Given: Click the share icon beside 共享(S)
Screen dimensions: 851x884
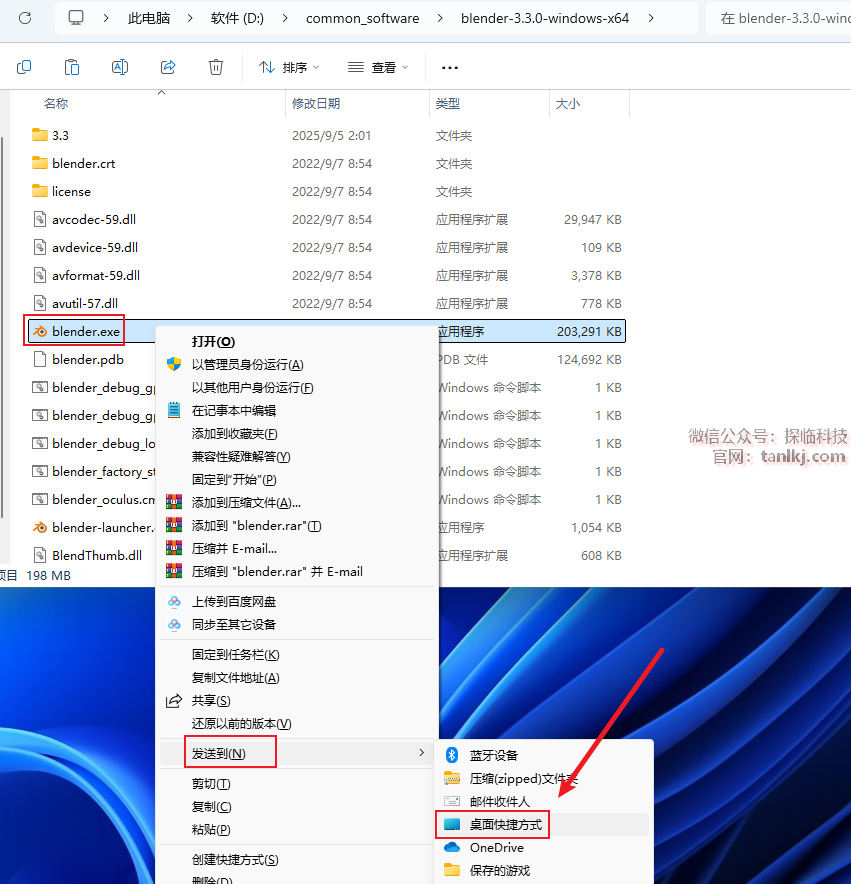Looking at the screenshot, I should click(x=174, y=701).
